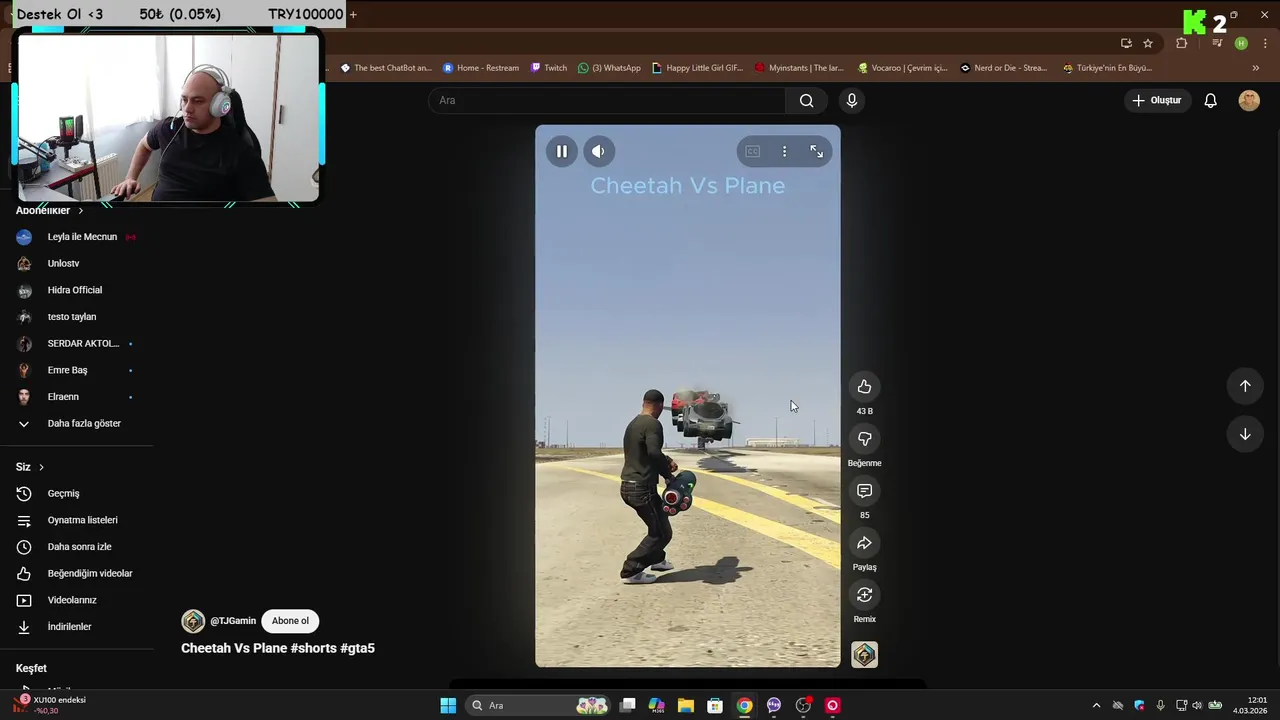Image resolution: width=1280 pixels, height=720 pixels.
Task: Open the short's three-dot options menu
Action: point(784,151)
